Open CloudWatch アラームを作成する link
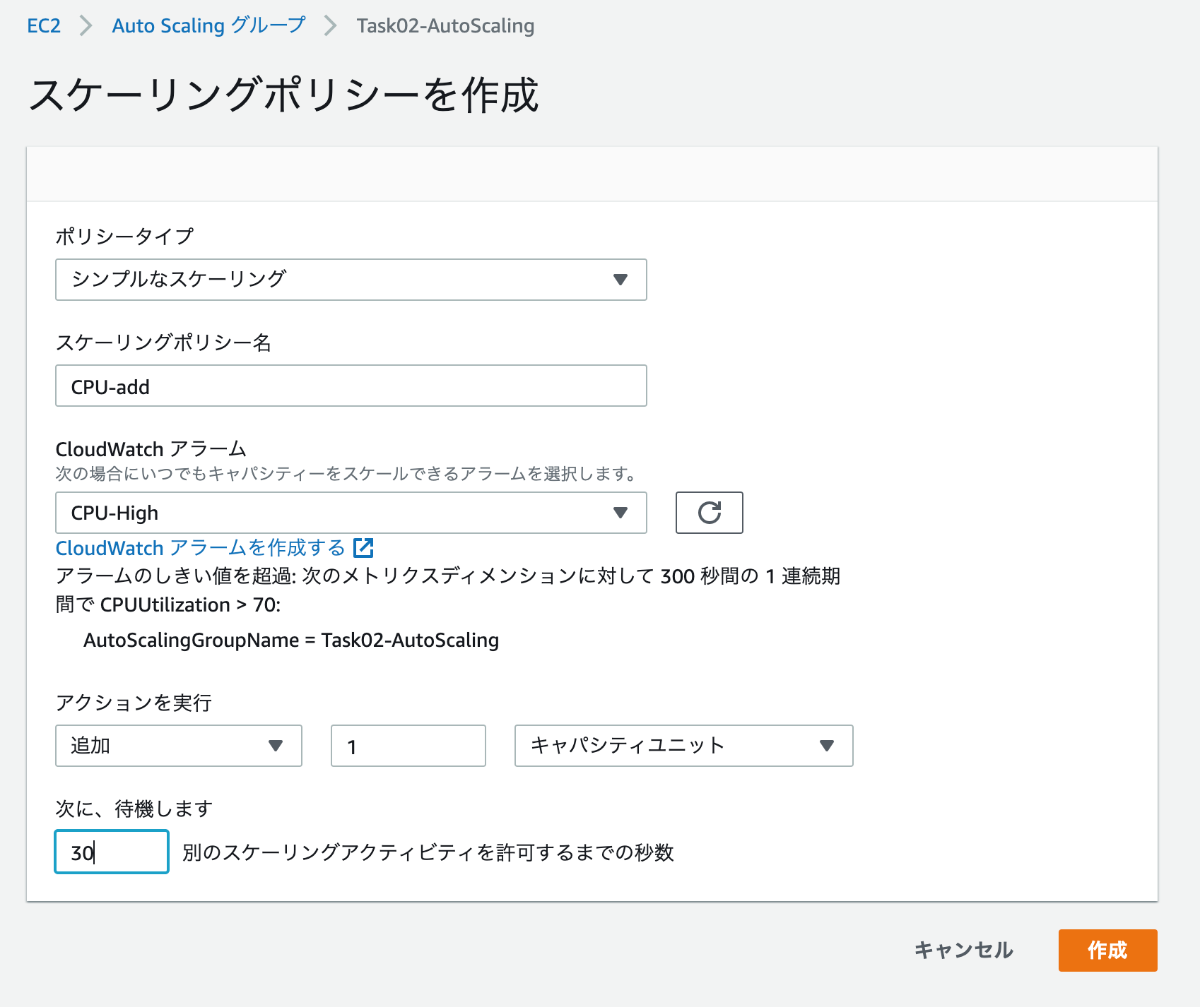Image resolution: width=1200 pixels, height=1007 pixels. pyautogui.click(x=200, y=548)
